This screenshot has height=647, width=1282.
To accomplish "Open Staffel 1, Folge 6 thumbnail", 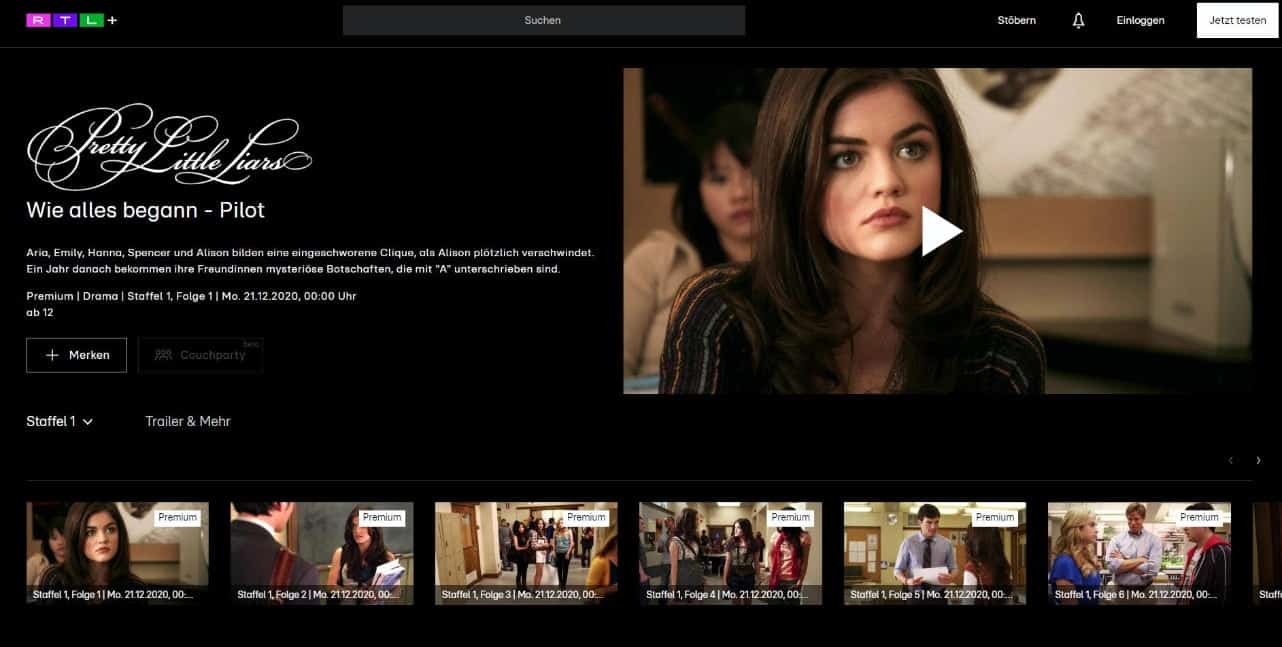I will [1139, 553].
